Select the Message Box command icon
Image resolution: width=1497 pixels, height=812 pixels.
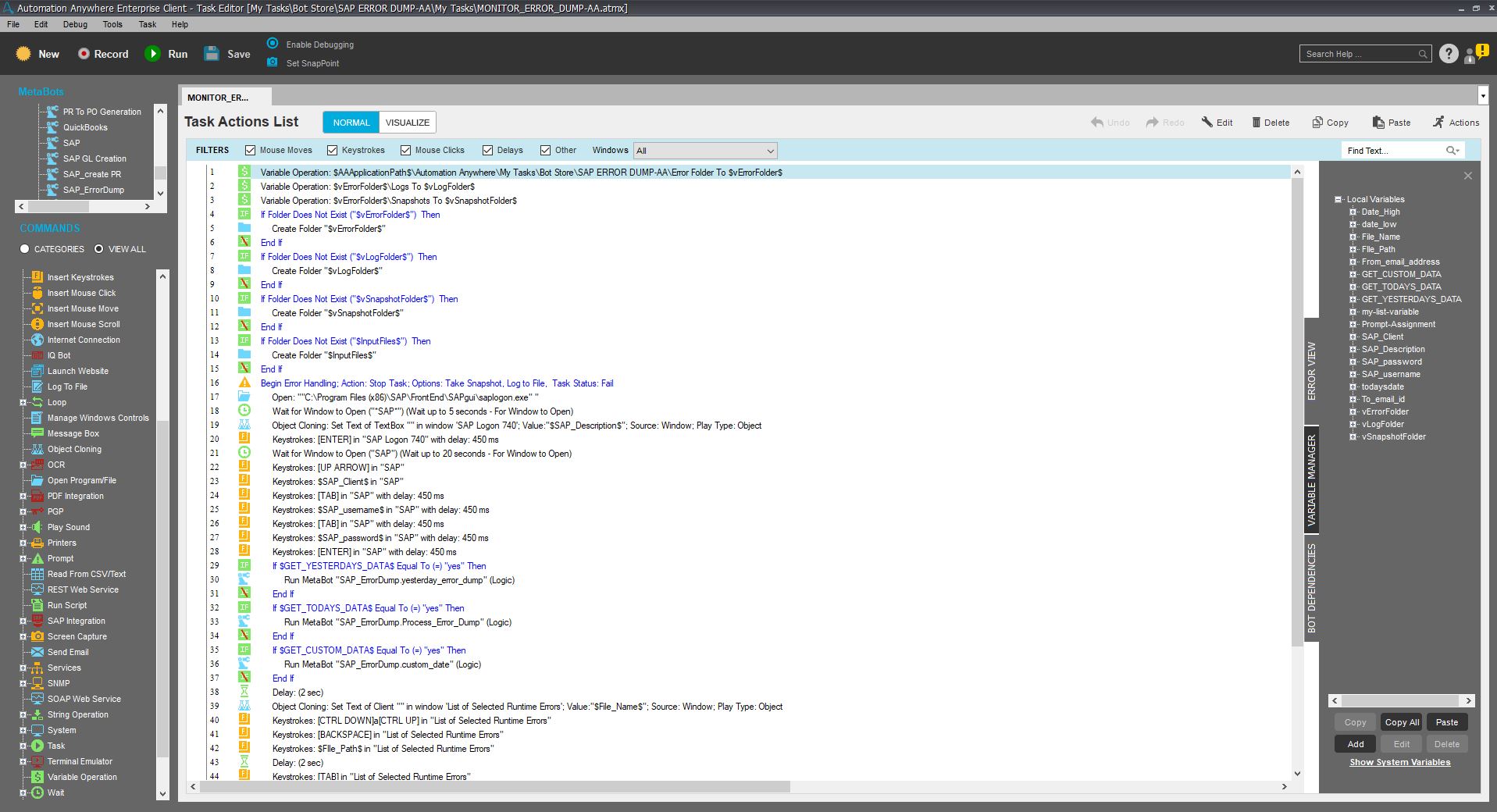(x=37, y=433)
